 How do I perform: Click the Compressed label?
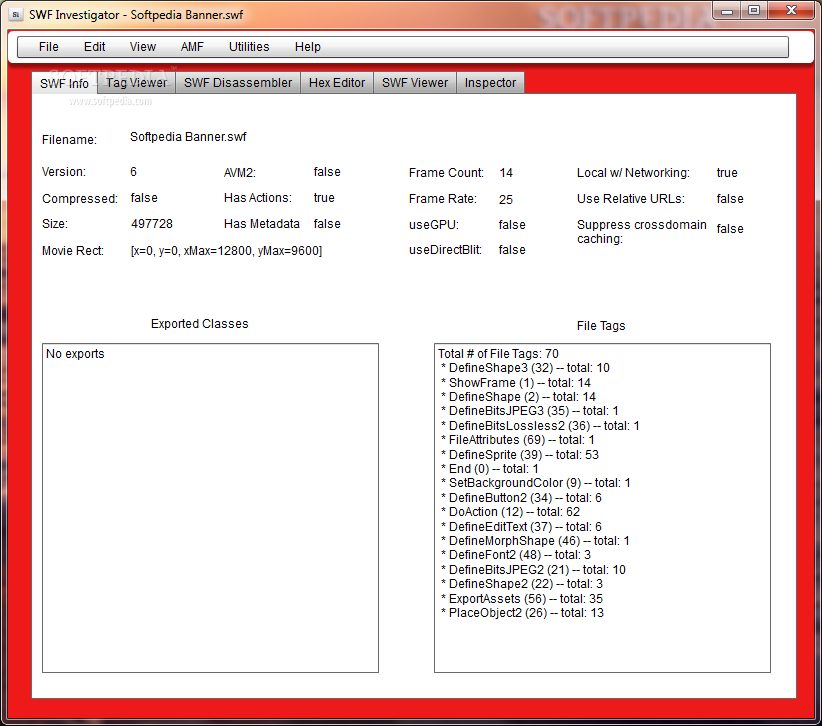pos(80,199)
